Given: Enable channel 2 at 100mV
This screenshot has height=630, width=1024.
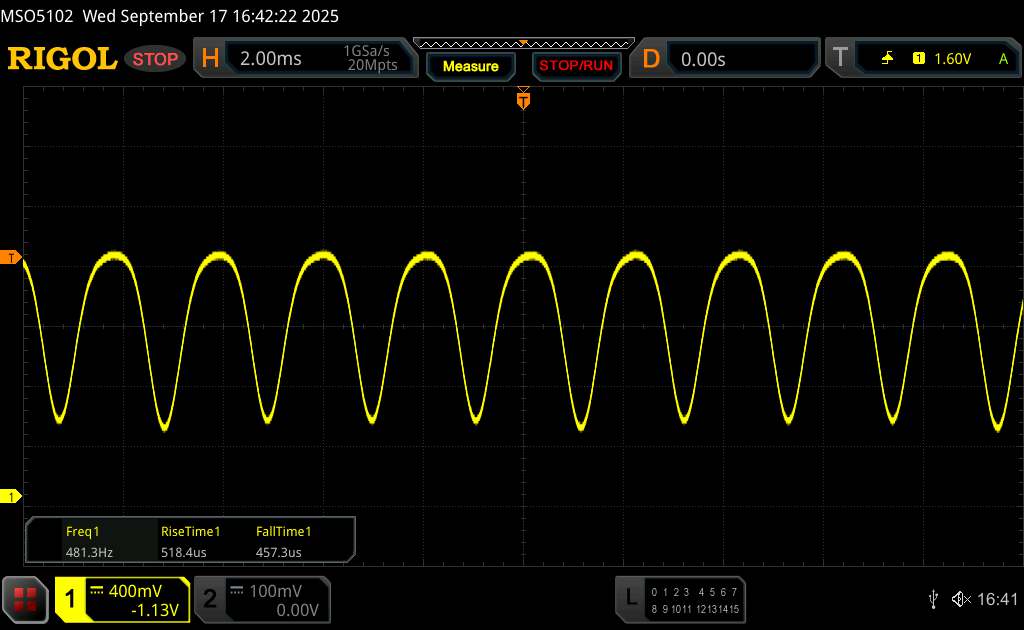Looking at the screenshot, I should (x=260, y=598).
